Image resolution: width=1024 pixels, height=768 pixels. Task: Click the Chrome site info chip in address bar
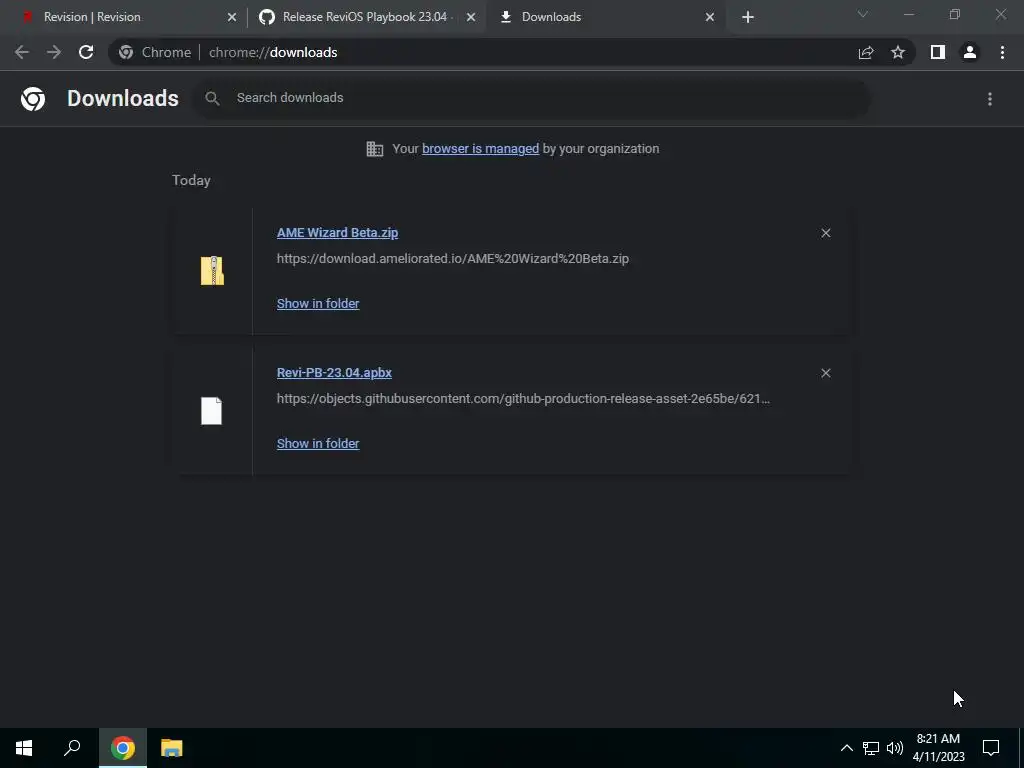[x=155, y=52]
